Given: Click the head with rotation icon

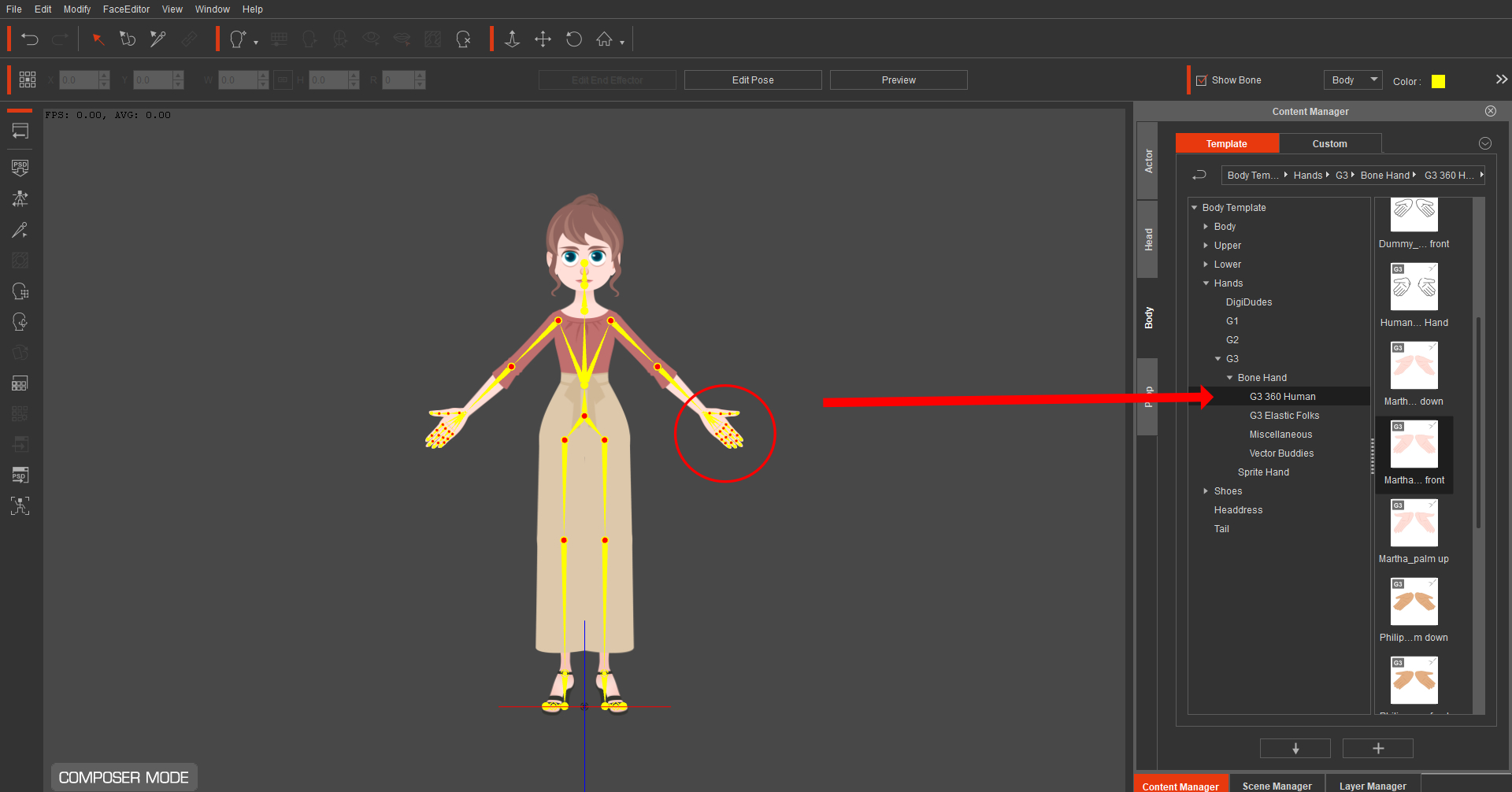Looking at the screenshot, I should click(x=20, y=322).
